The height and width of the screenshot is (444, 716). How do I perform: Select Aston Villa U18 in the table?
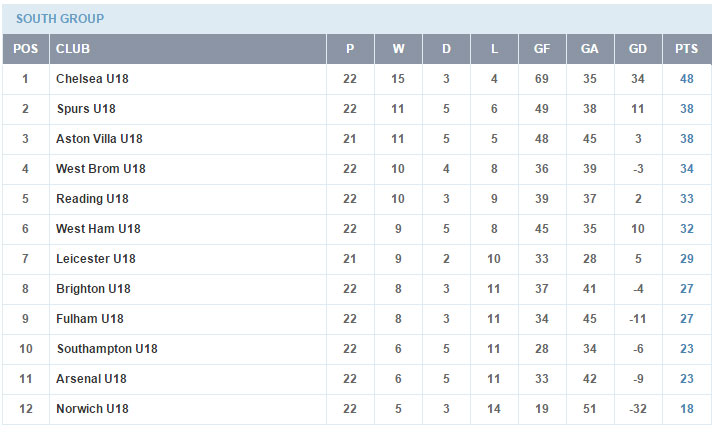[x=99, y=139]
